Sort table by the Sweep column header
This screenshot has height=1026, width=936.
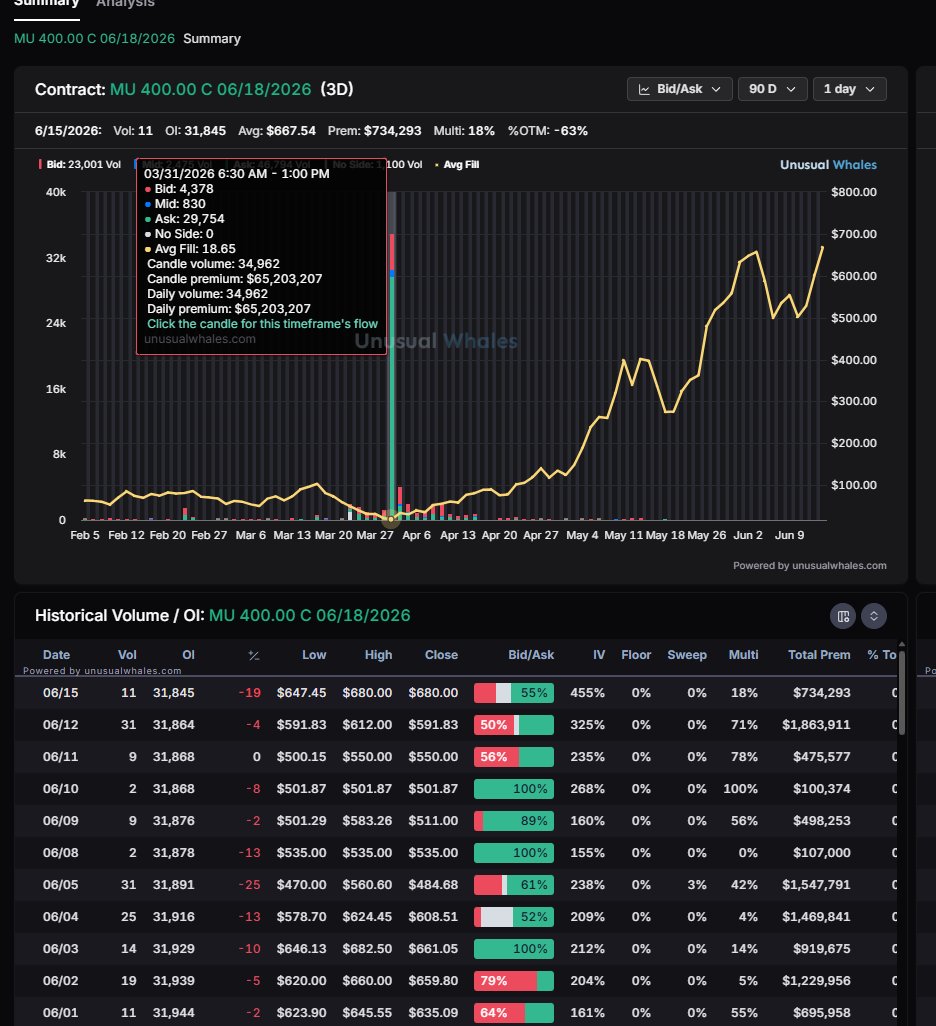pyautogui.click(x=687, y=655)
